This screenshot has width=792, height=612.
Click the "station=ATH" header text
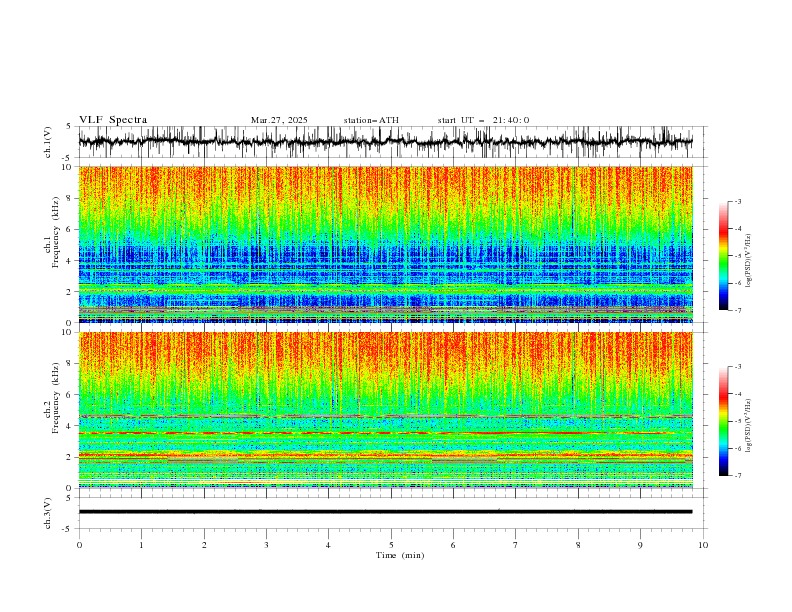[x=371, y=120]
